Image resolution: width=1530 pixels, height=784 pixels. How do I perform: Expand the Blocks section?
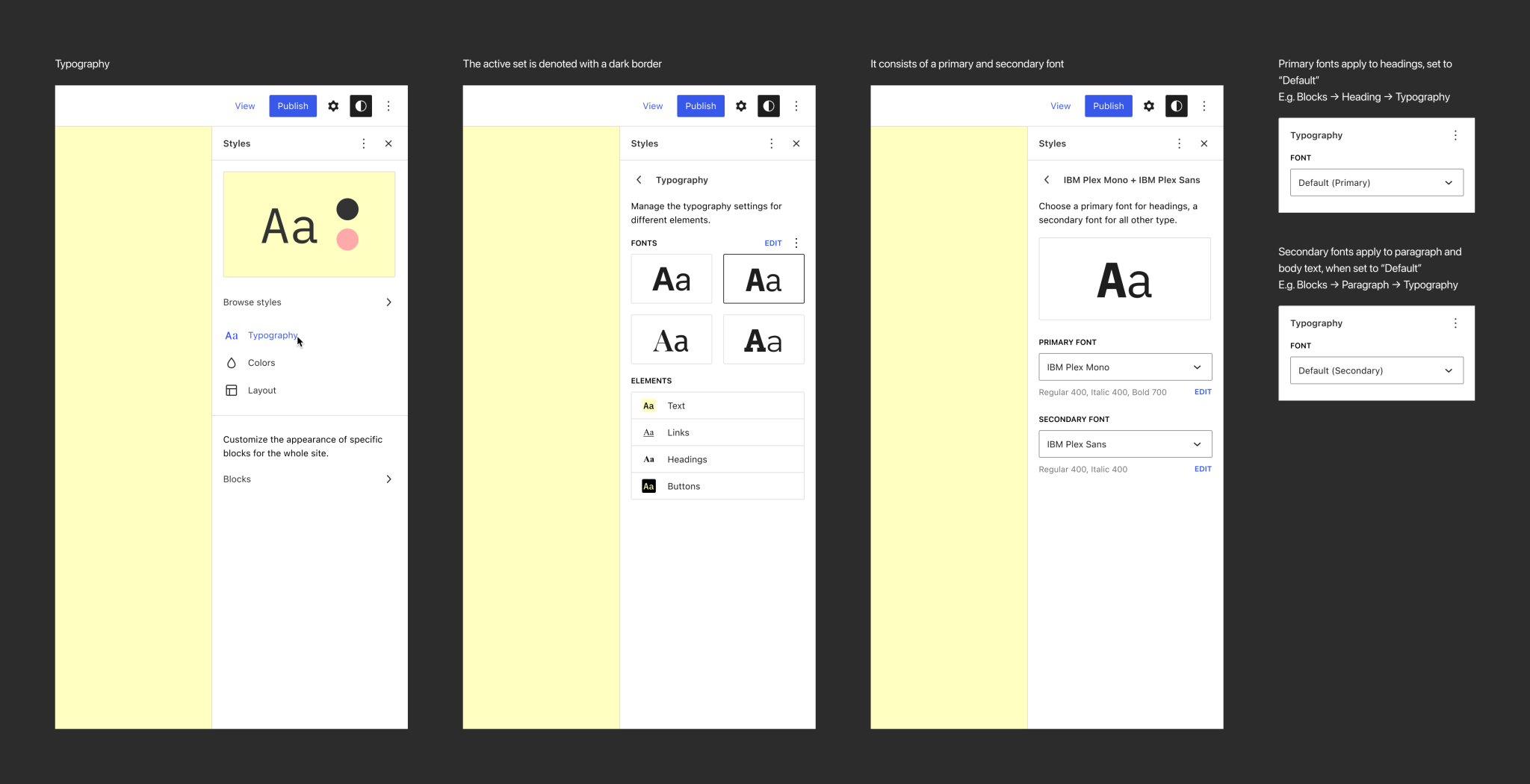coord(309,479)
